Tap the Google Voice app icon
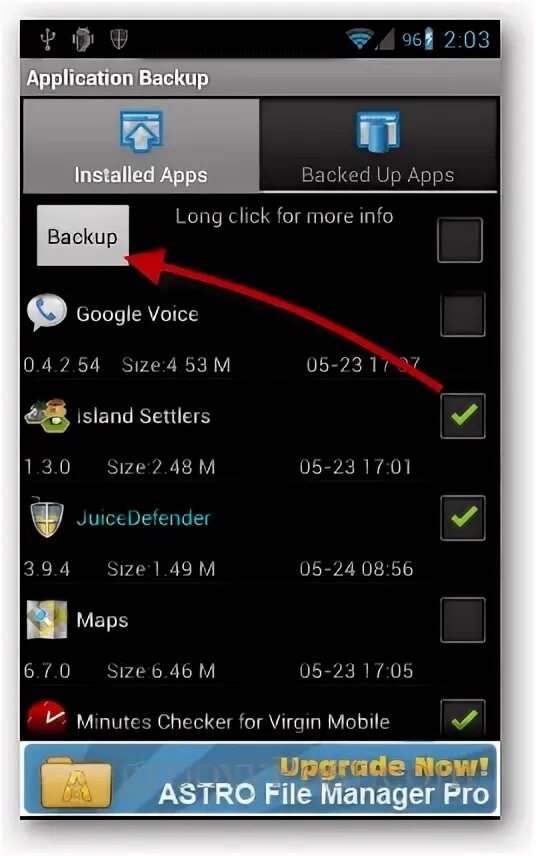The width and height of the screenshot is (536, 856). tap(46, 313)
